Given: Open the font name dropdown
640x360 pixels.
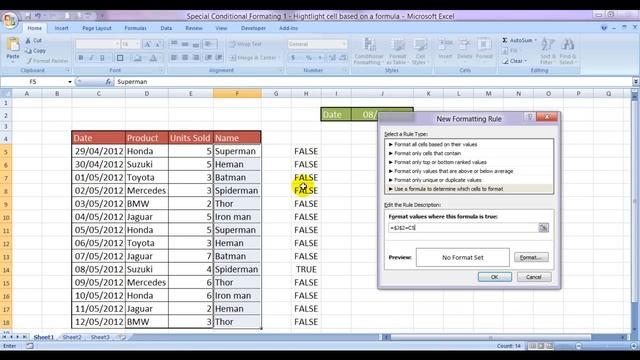Looking at the screenshot, I should (117, 44).
